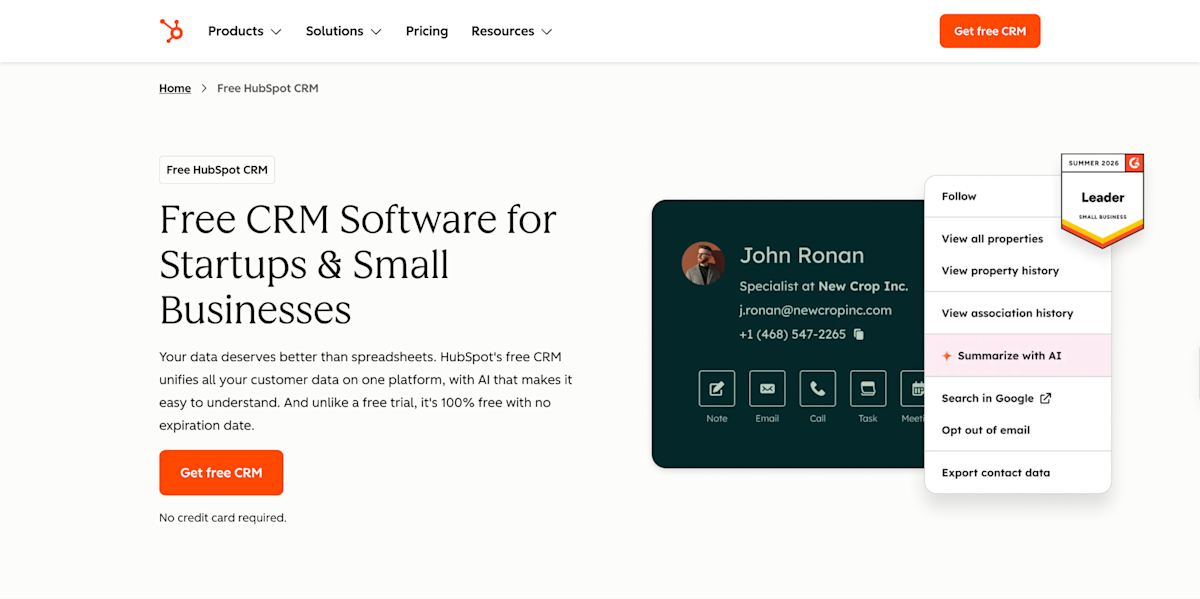Click the Note icon on contact card

pyautogui.click(x=717, y=388)
